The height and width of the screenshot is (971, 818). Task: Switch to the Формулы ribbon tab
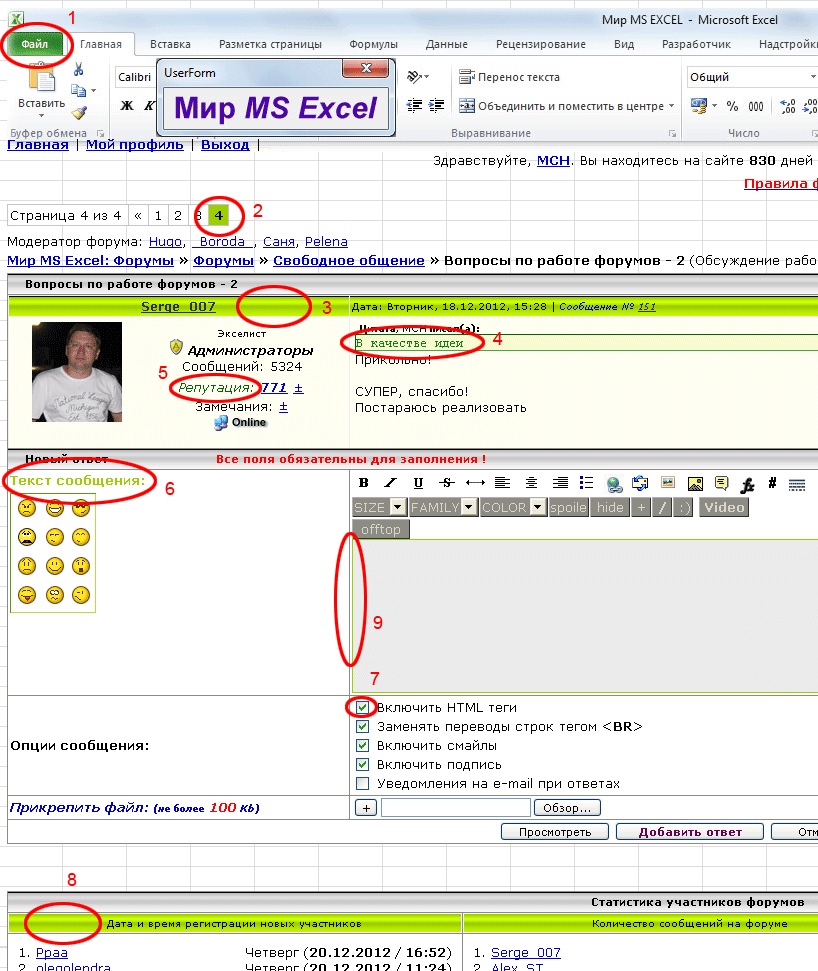(x=373, y=44)
